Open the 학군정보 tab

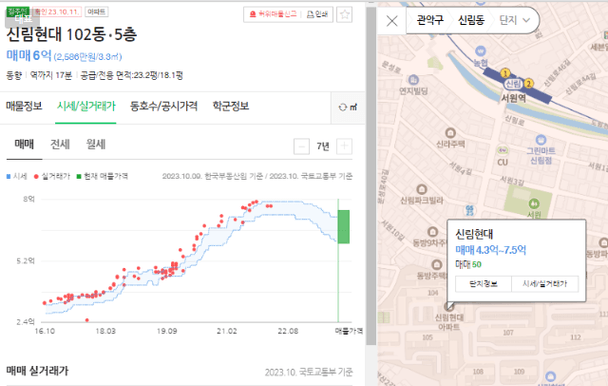coord(231,106)
